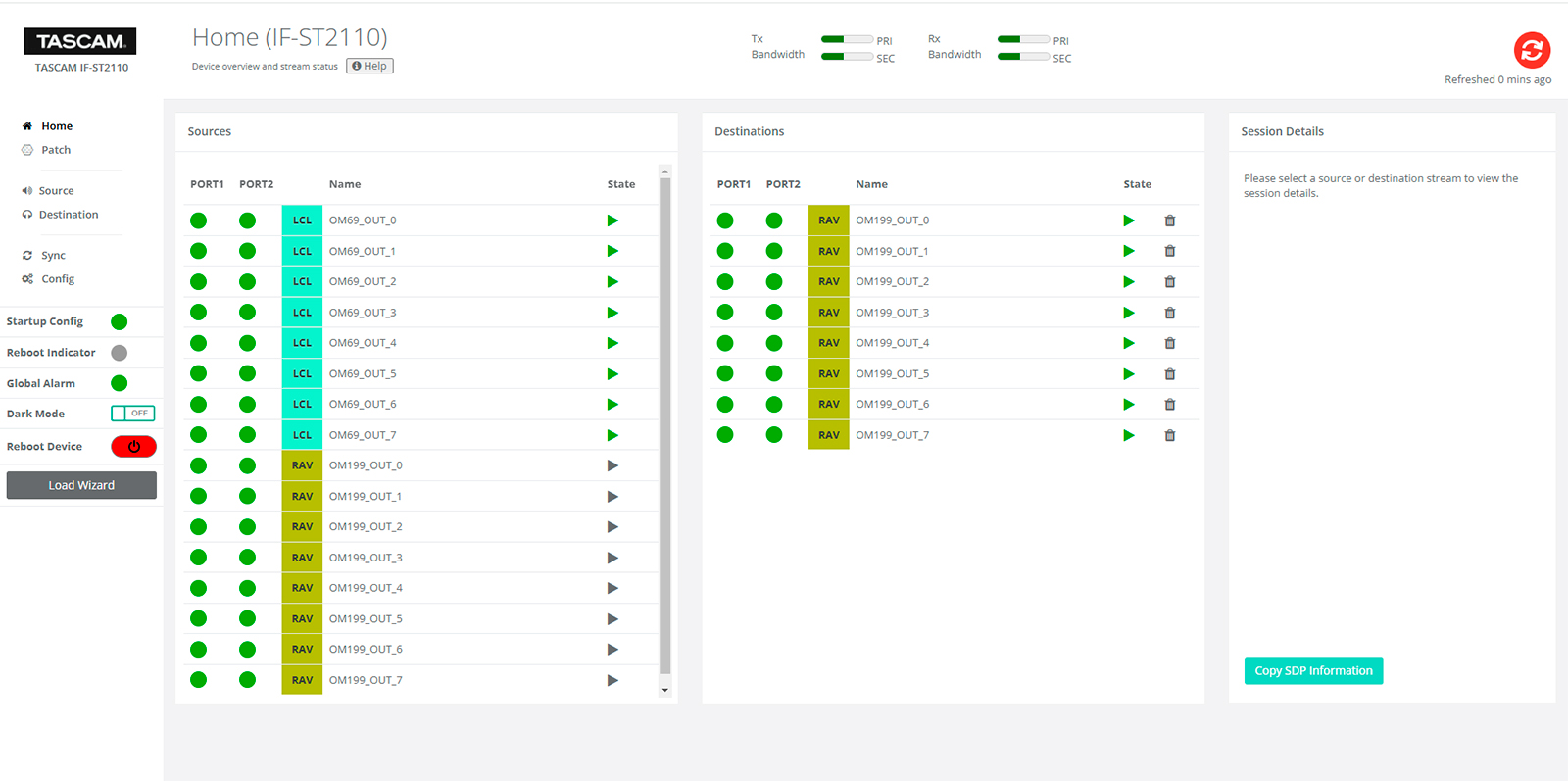Screen dimensions: 1568x781
Task: Delete destination OM199_OUT_4 with trash icon
Action: (x=1169, y=343)
